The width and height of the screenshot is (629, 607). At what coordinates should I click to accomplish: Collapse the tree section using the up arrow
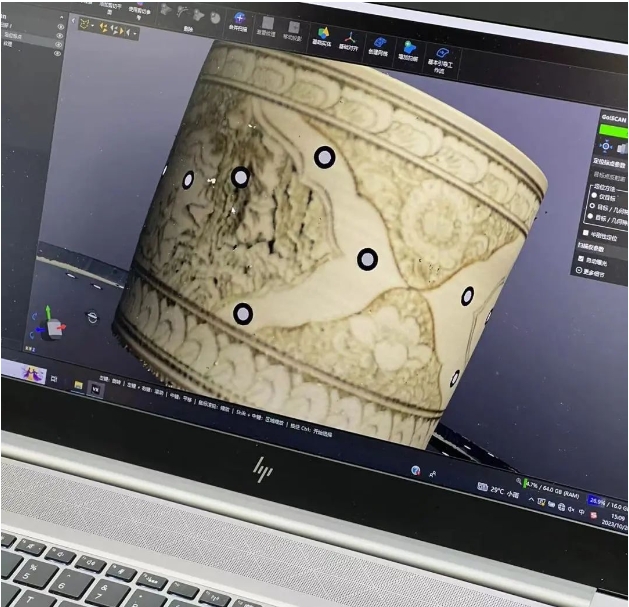[x=61, y=17]
